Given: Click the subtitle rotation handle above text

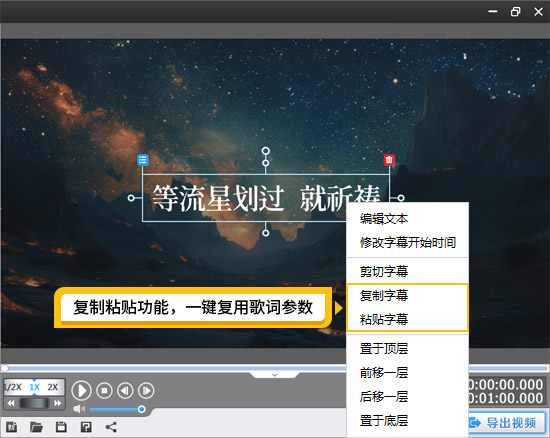Looking at the screenshot, I should tap(266, 151).
